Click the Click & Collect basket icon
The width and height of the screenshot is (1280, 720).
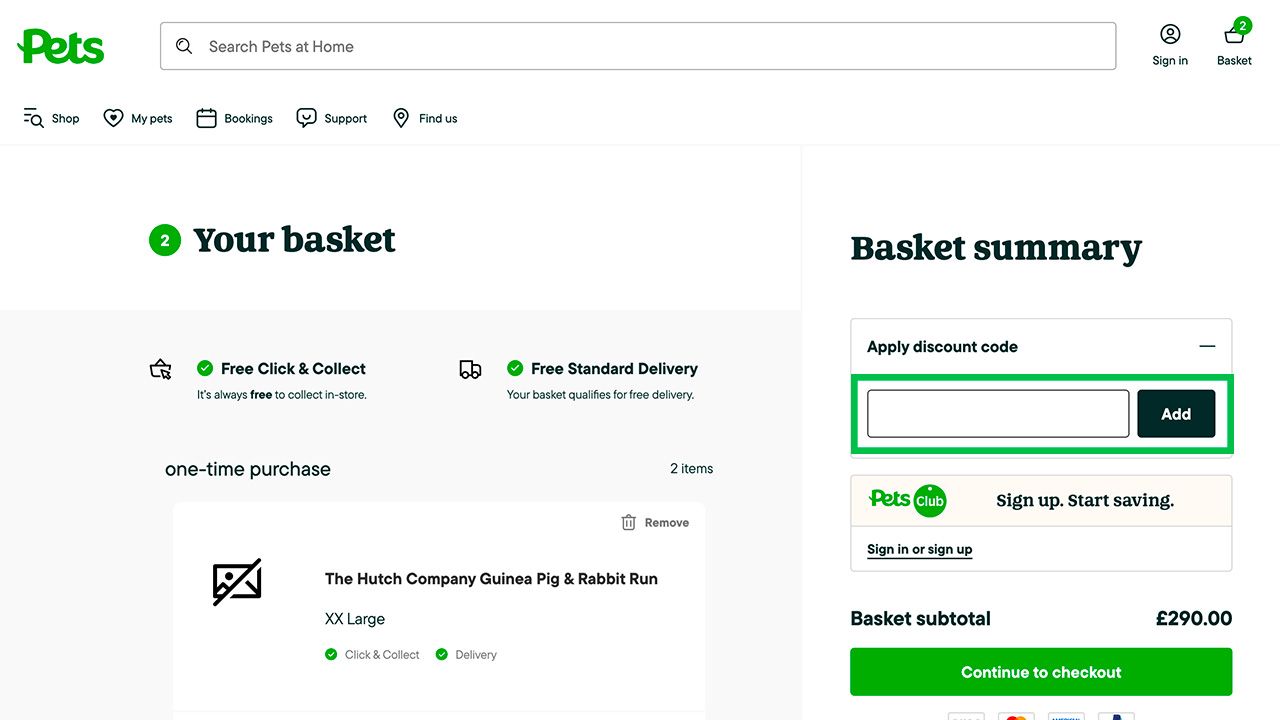coord(161,369)
